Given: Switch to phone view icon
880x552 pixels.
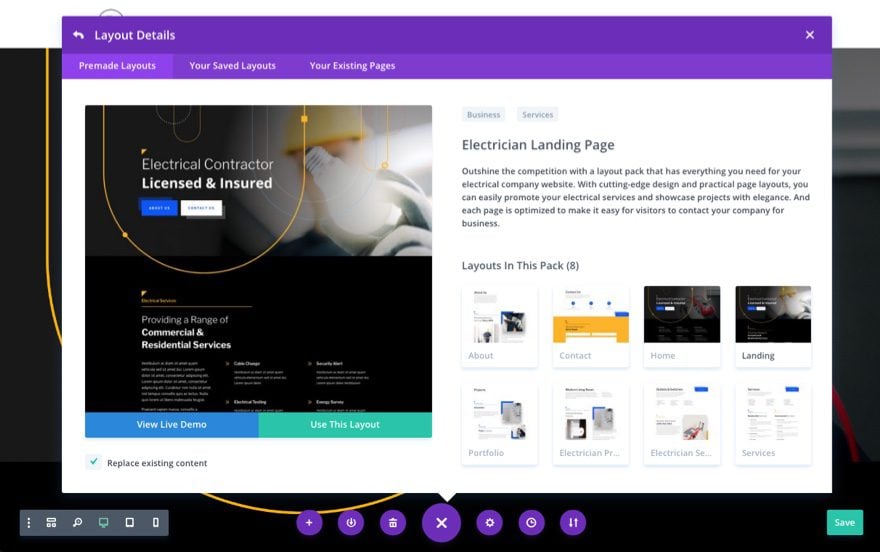Looking at the screenshot, I should coord(155,523).
